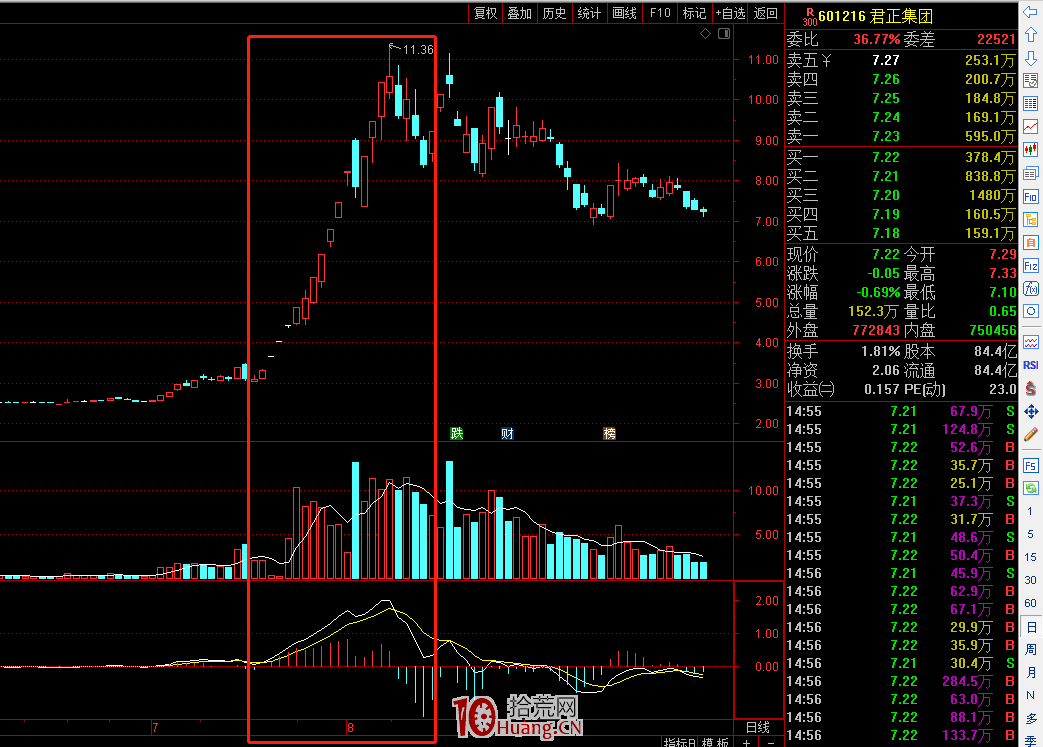Open the 叠加 overlay menu
This screenshot has height=747, width=1043.
pyautogui.click(x=520, y=13)
